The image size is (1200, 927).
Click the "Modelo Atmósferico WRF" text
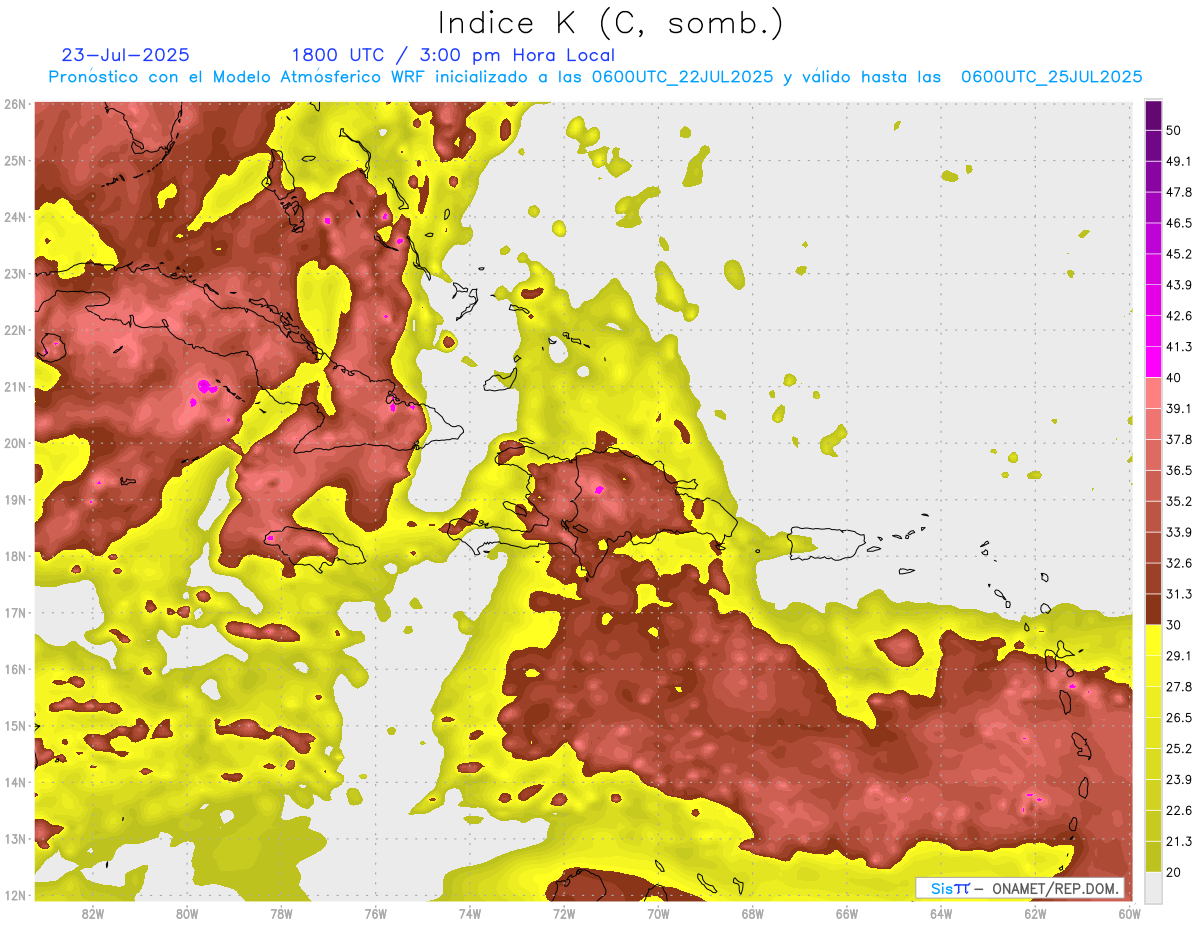pos(319,77)
